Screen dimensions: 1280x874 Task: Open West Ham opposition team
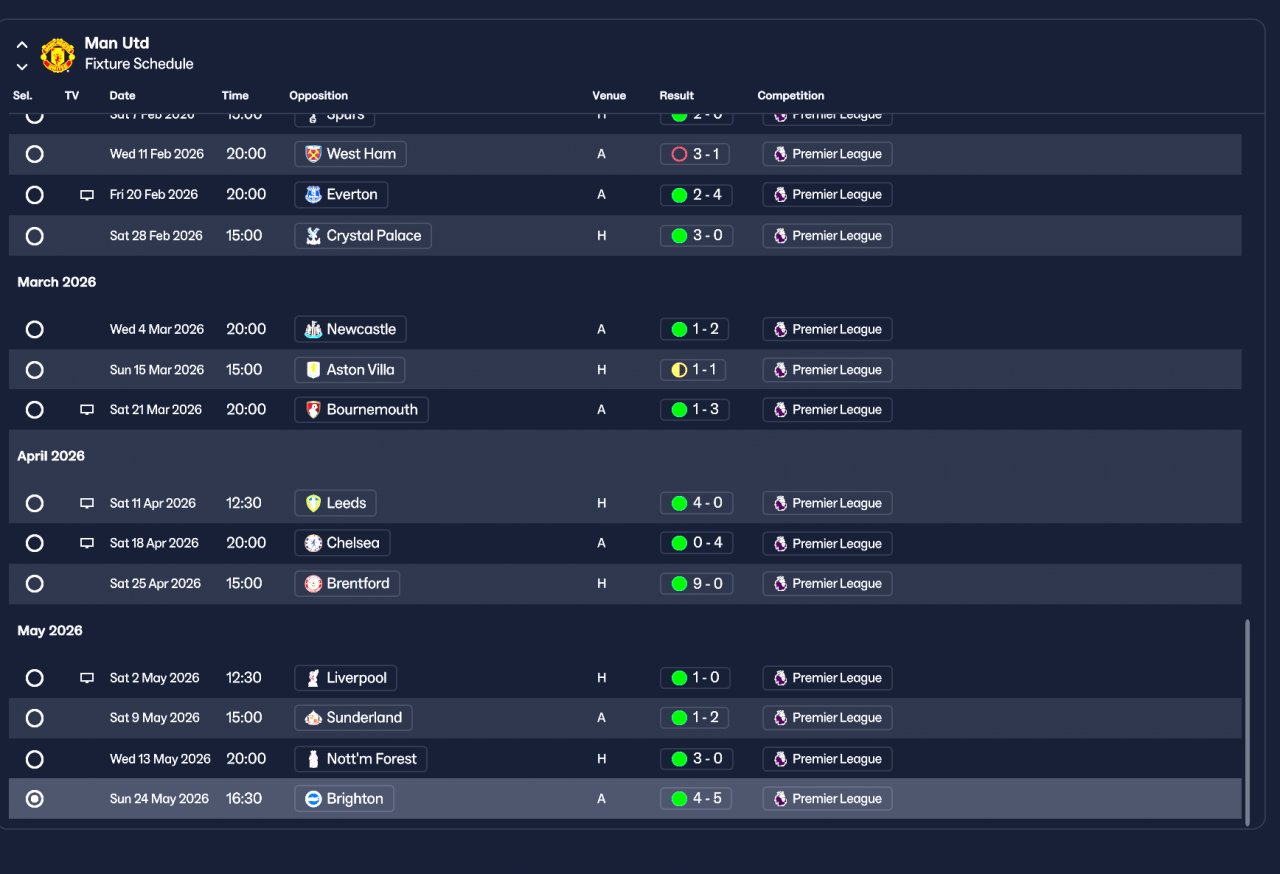pyautogui.click(x=351, y=154)
